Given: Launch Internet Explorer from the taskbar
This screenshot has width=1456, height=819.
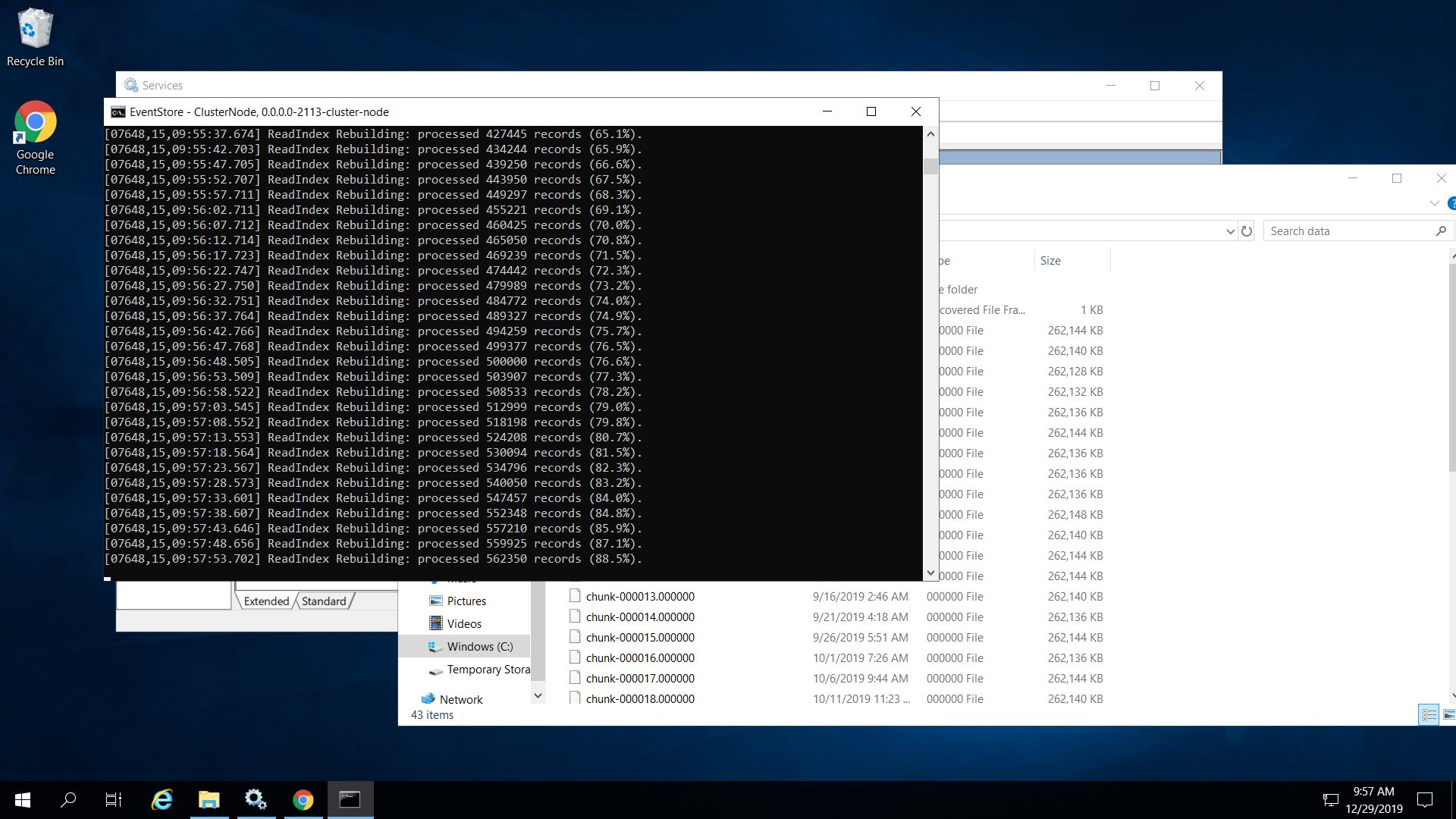Looking at the screenshot, I should tap(162, 799).
